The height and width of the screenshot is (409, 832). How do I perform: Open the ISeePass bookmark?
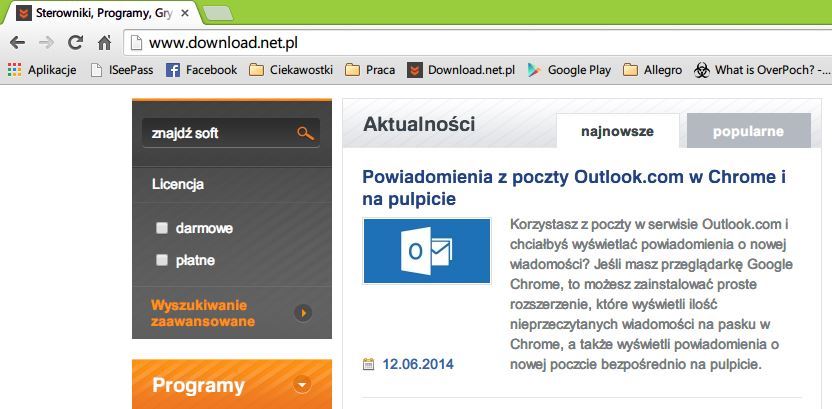[x=122, y=70]
